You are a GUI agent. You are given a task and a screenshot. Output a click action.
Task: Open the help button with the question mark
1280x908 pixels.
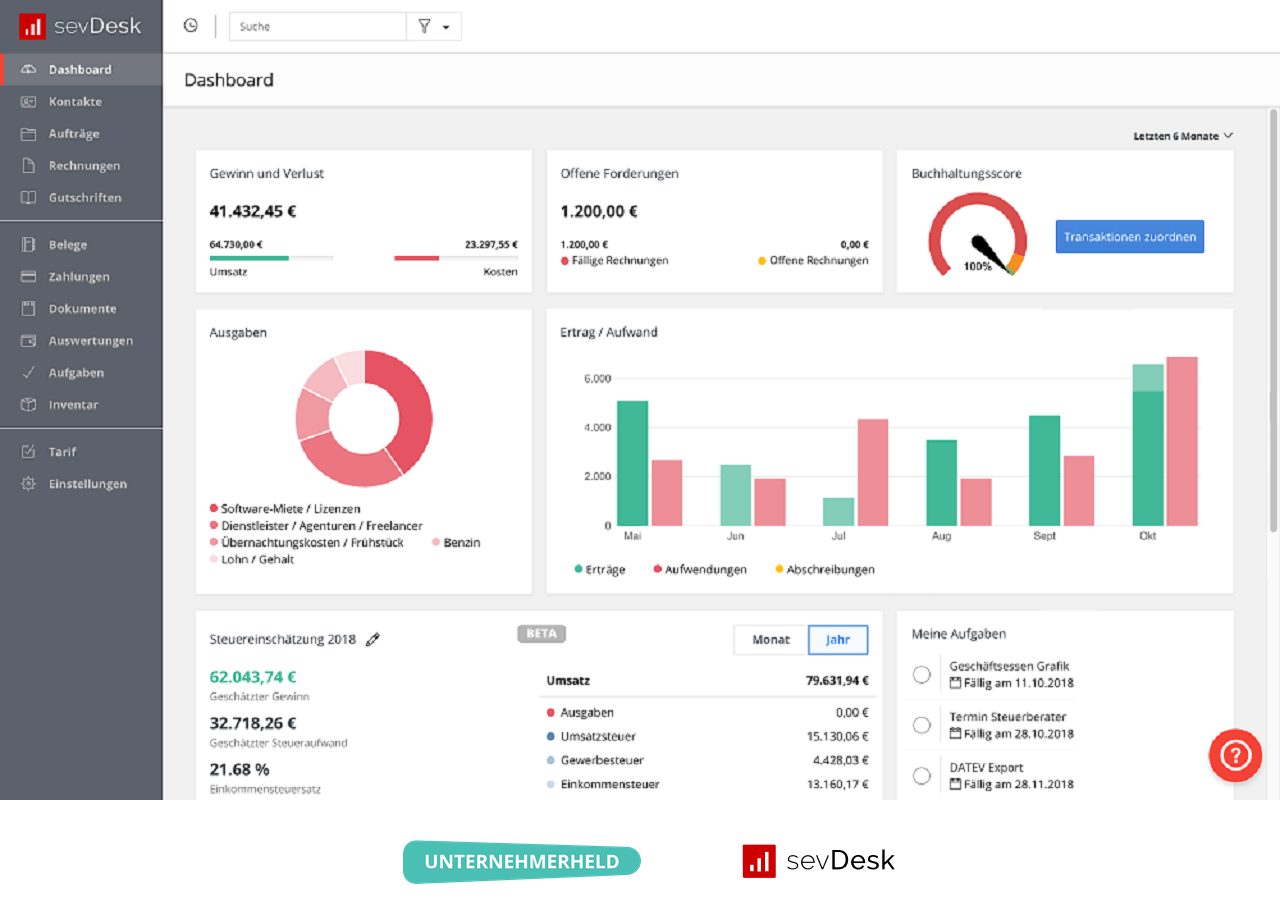tap(1235, 755)
